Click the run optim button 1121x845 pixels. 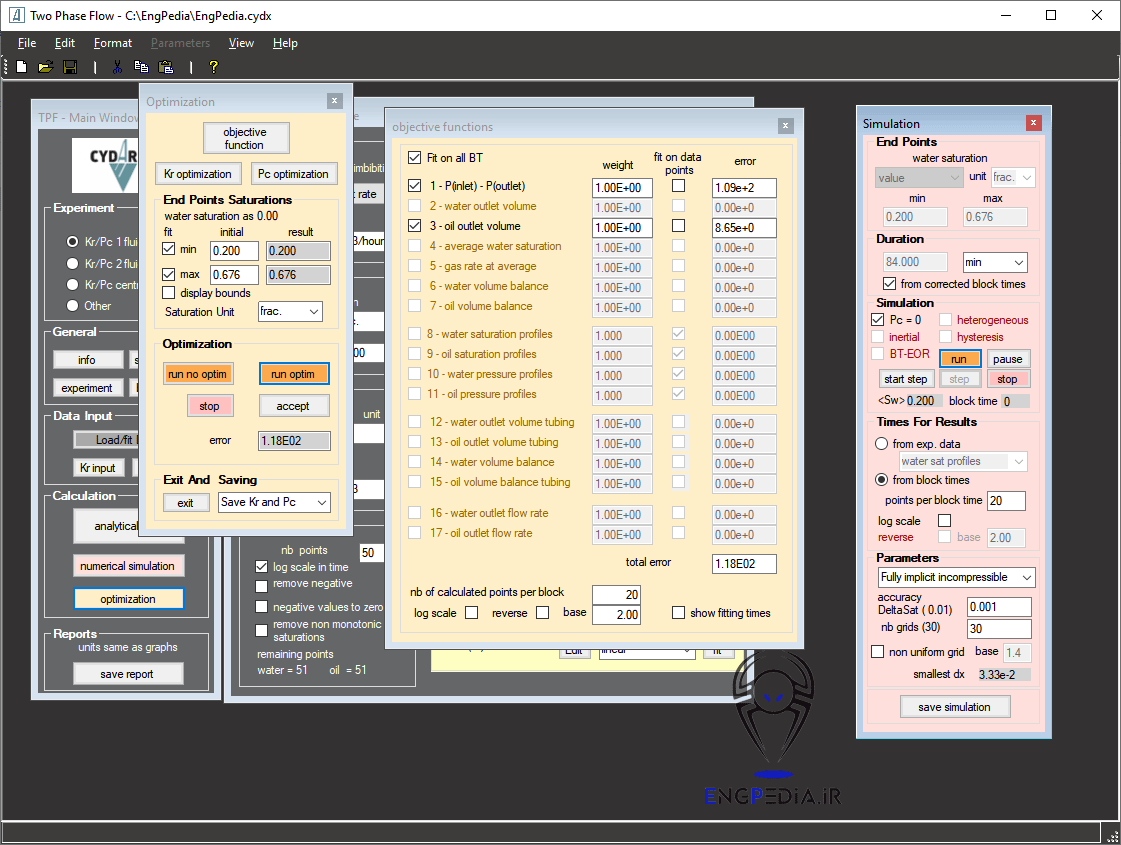click(293, 374)
